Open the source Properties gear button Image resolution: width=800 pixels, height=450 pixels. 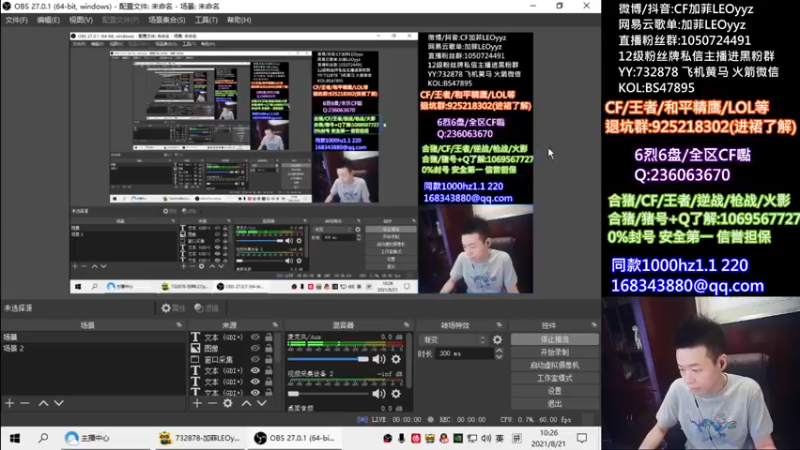click(x=173, y=308)
